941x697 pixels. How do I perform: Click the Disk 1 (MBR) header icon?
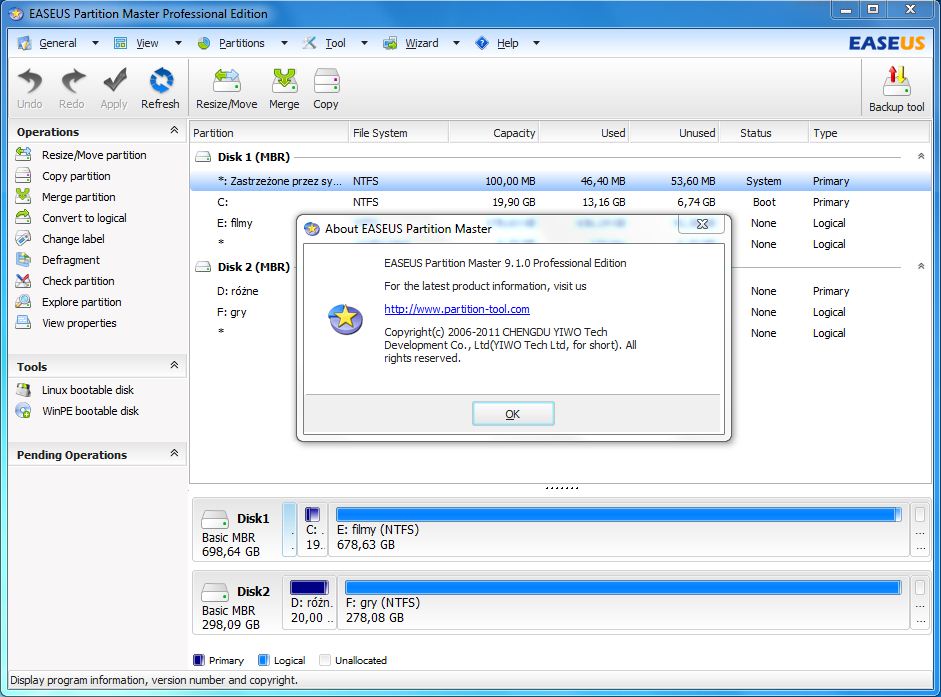click(203, 157)
